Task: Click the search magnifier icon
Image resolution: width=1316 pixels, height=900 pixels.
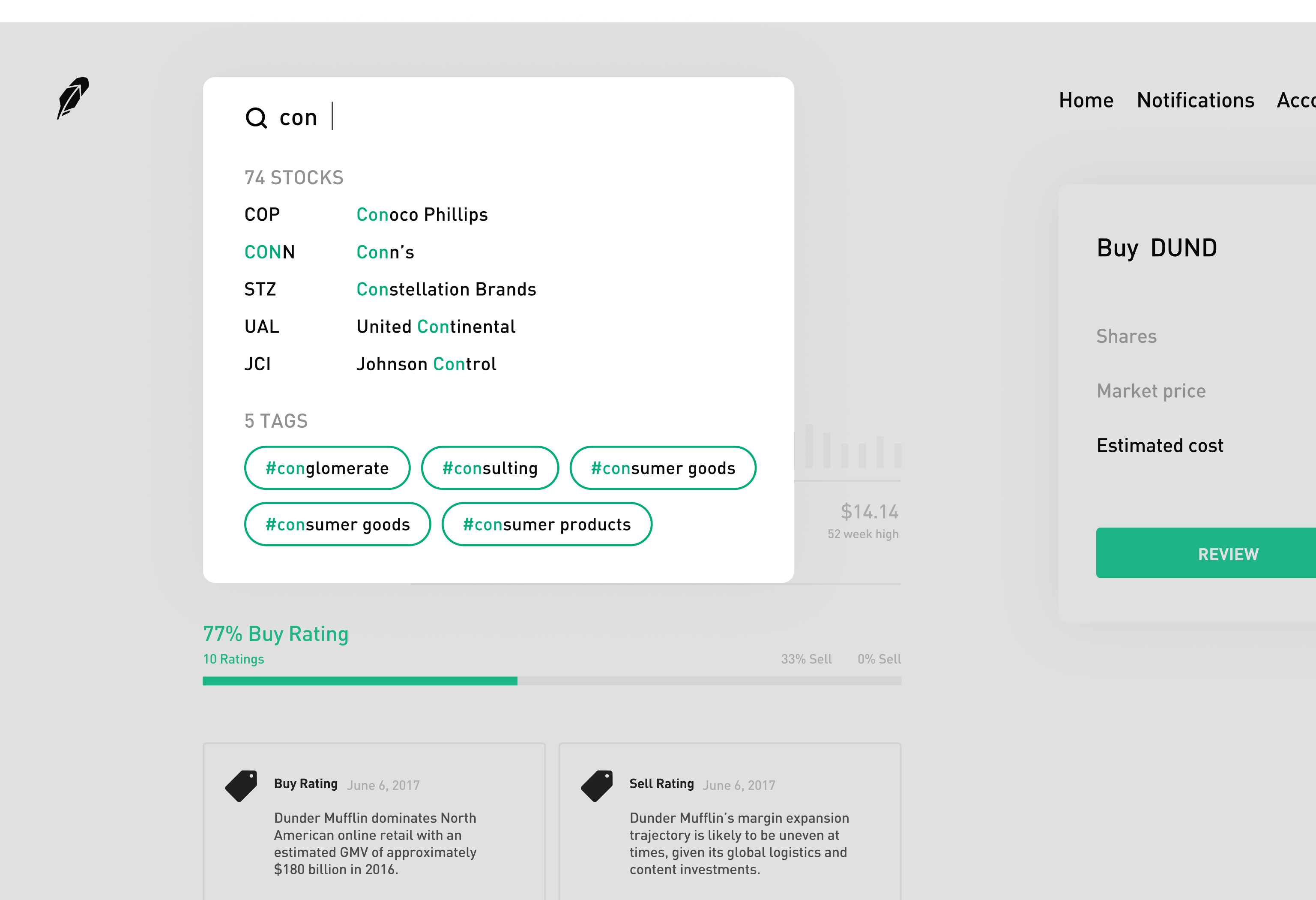Action: pos(256,118)
